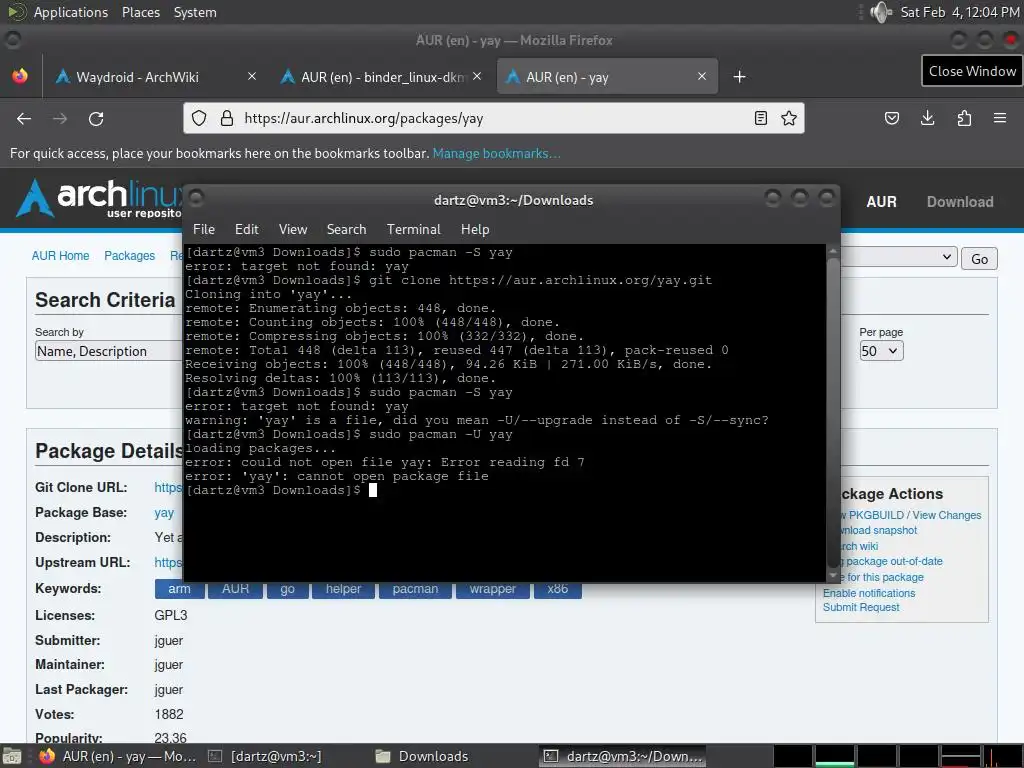Toggle reader view in address bar
This screenshot has width=1024, height=768.
(760, 118)
